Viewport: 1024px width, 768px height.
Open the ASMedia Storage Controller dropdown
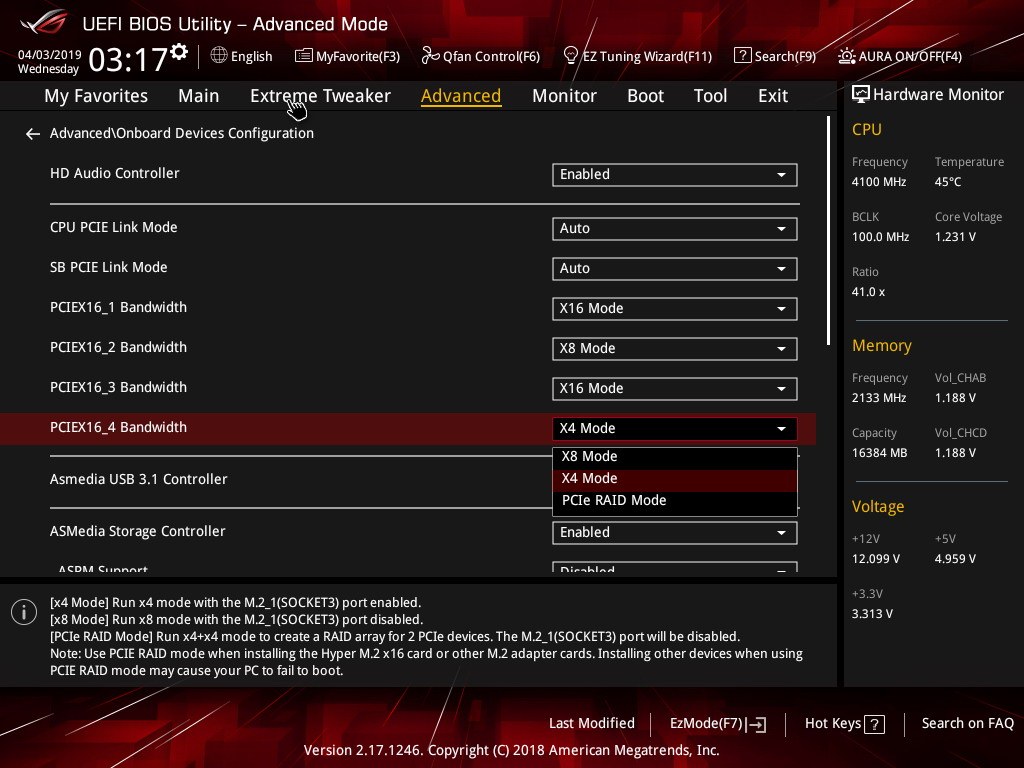(675, 532)
